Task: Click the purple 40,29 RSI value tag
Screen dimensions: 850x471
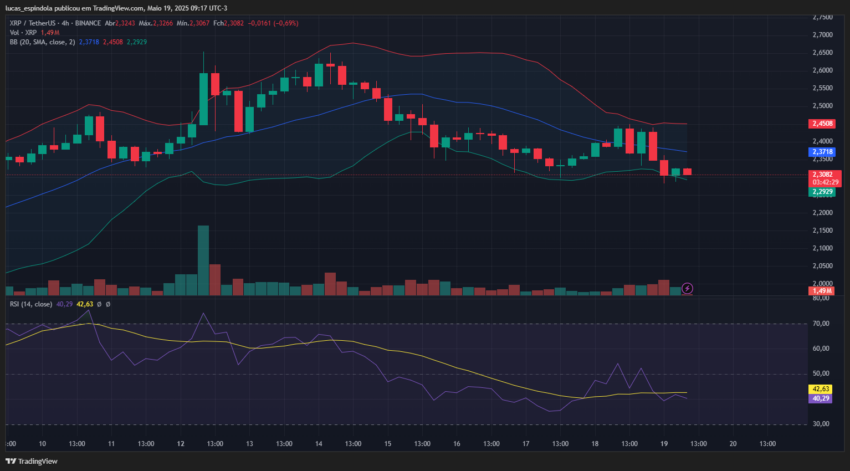Action: point(820,398)
